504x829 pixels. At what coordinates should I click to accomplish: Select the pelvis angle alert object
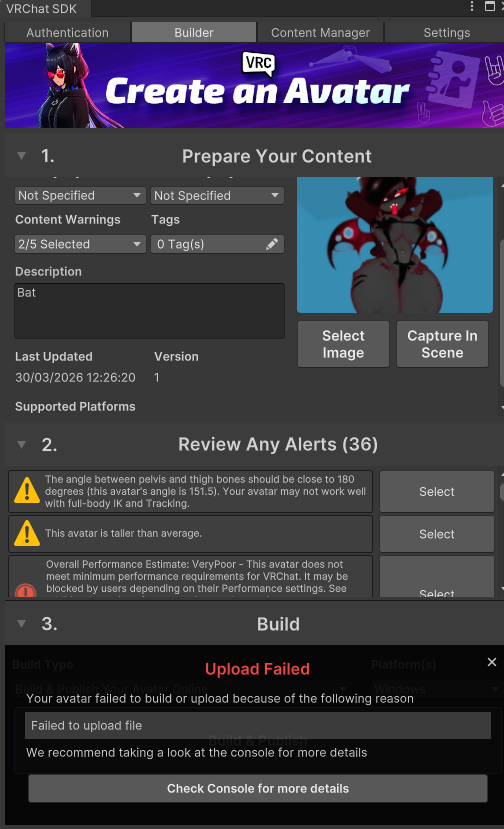(437, 492)
